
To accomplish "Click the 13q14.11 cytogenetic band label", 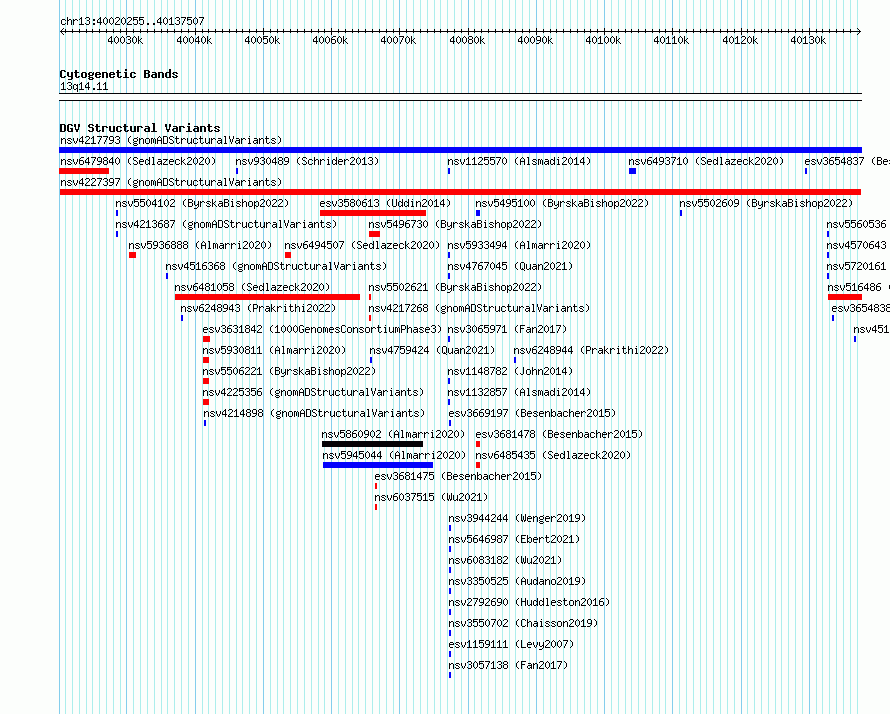I will coord(84,86).
